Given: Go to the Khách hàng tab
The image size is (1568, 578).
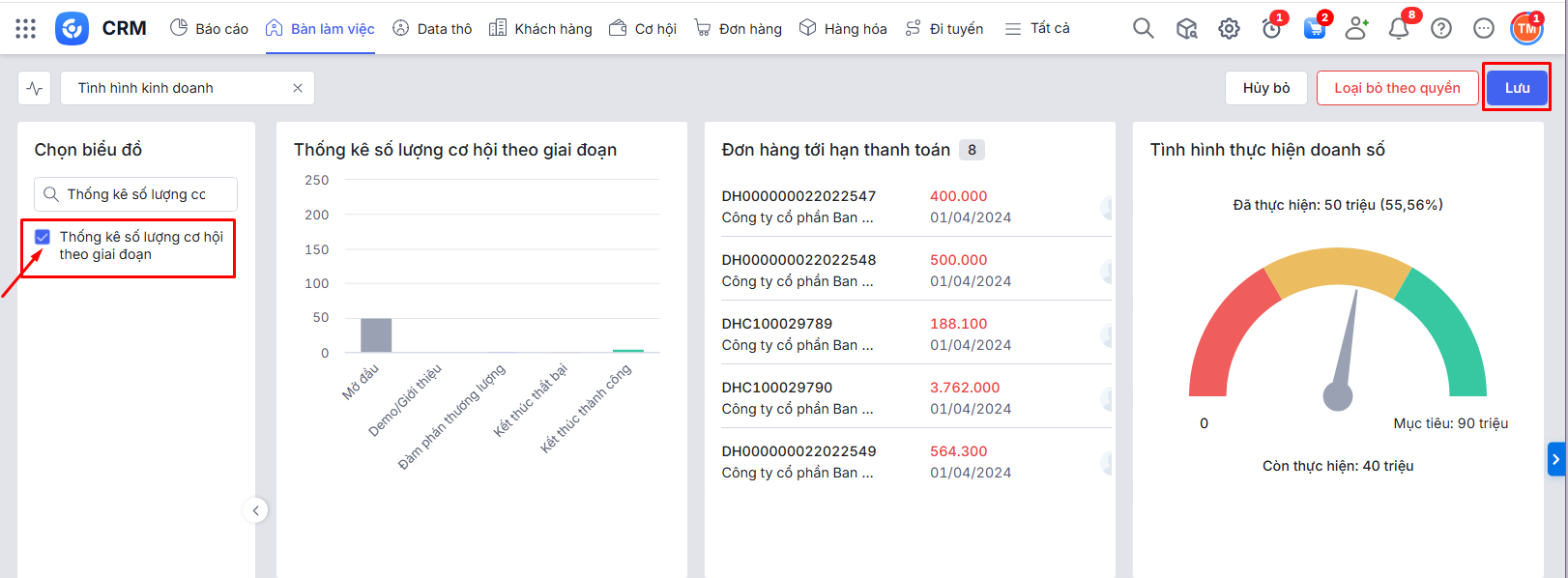Looking at the screenshot, I should tap(540, 29).
